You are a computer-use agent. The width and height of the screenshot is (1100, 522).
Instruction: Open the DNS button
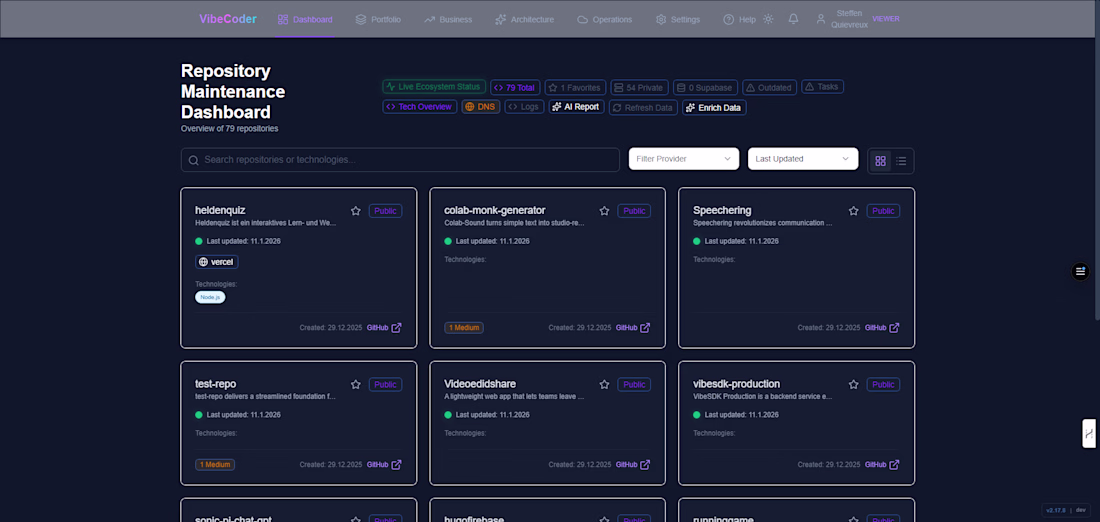pyautogui.click(x=481, y=107)
